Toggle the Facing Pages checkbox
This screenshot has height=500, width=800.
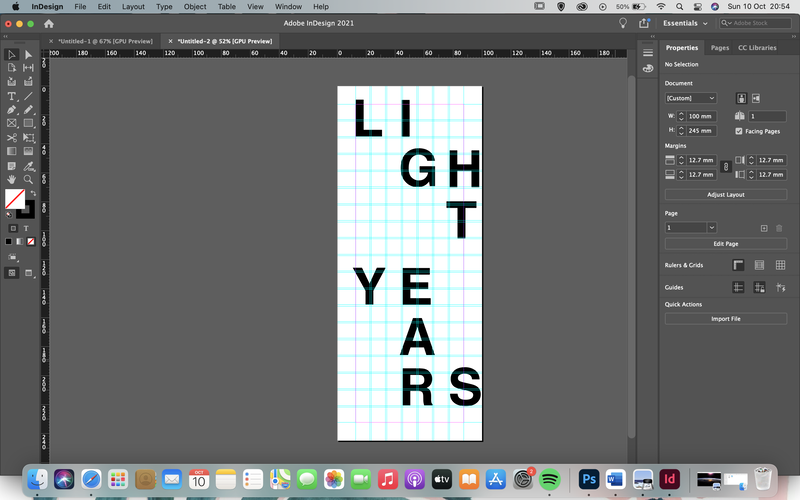(739, 131)
